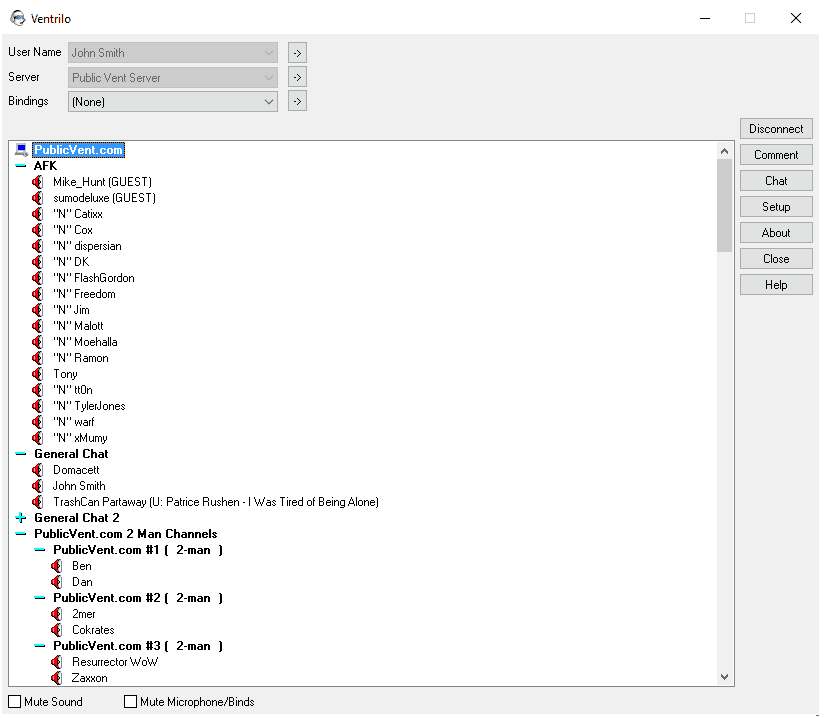Image resolution: width=825 pixels, height=718 pixels.
Task: Click speaker icon beside Zaxxon
Action: tap(56, 678)
